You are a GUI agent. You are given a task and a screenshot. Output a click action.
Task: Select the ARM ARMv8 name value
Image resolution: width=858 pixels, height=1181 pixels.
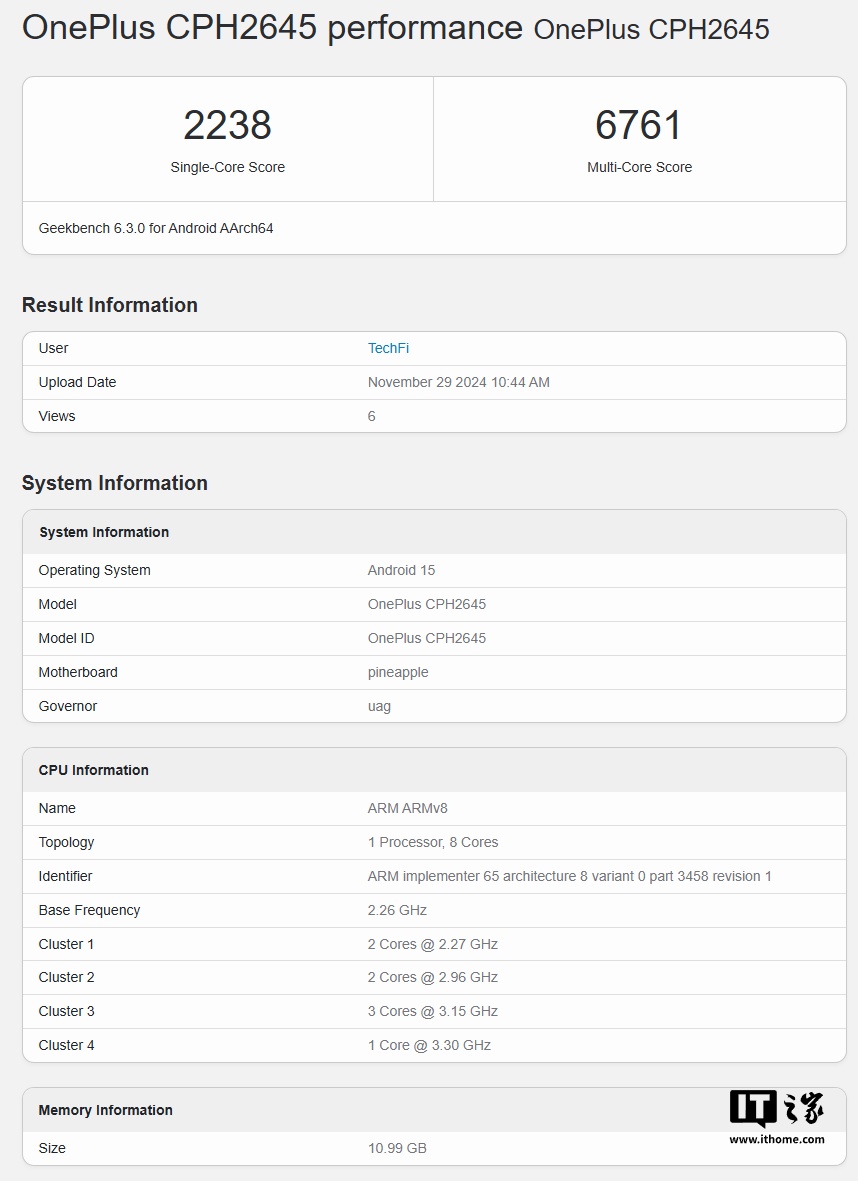(407, 808)
